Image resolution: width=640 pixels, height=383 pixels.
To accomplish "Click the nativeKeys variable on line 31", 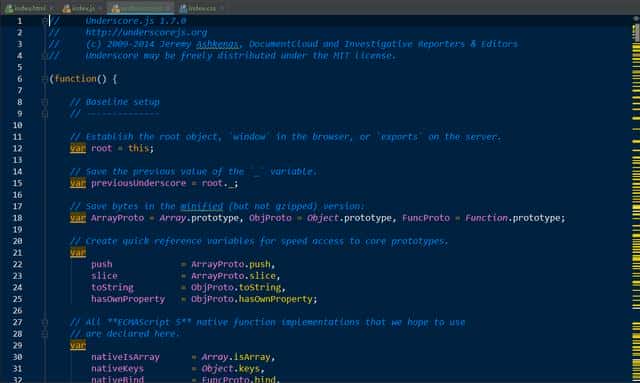I will click(x=118, y=369).
